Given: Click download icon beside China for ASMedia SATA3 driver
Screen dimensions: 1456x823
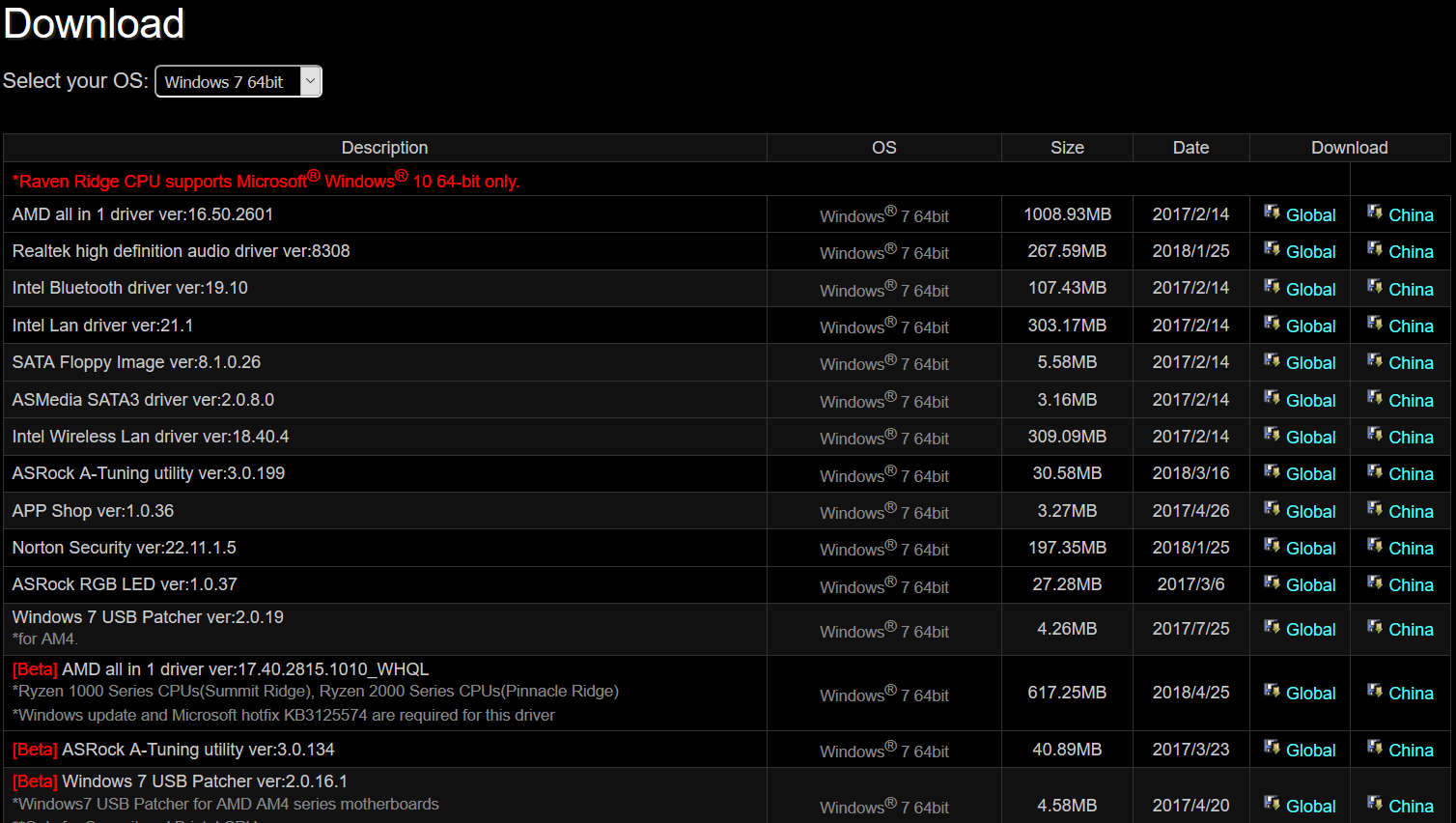Looking at the screenshot, I should [x=1375, y=398].
